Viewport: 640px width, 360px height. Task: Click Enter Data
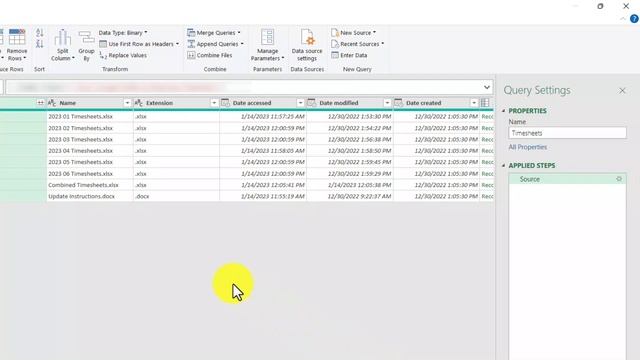[x=349, y=55]
